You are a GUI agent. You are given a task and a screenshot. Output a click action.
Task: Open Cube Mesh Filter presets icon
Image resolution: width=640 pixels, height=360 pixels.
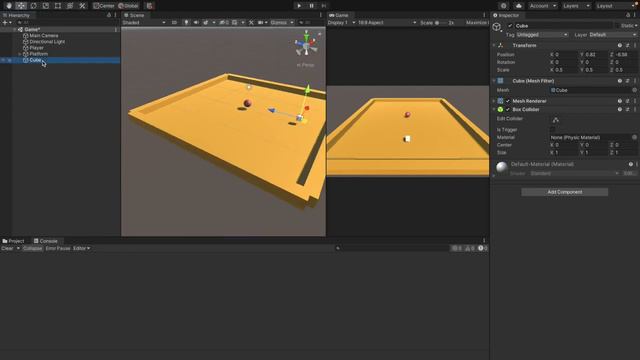pyautogui.click(x=627, y=81)
